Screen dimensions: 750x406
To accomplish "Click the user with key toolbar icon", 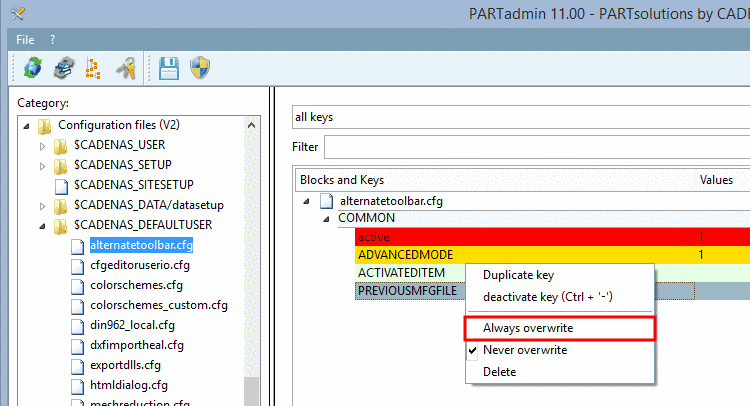I will [126, 68].
